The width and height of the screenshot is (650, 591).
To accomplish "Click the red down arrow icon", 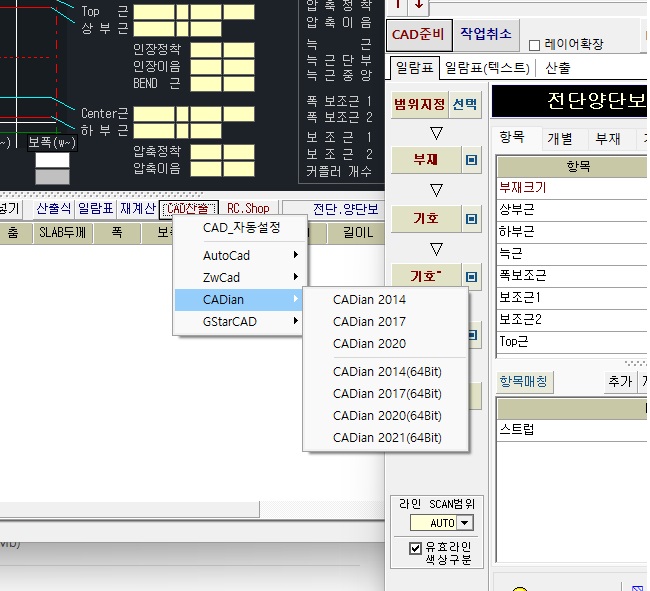I will [x=418, y=5].
